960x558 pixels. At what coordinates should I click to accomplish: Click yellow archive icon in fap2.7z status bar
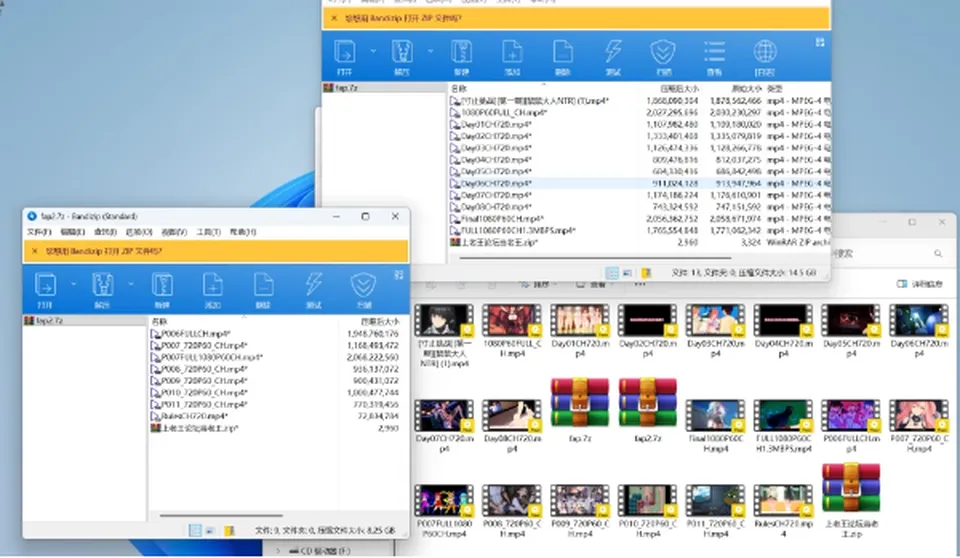tap(229, 530)
